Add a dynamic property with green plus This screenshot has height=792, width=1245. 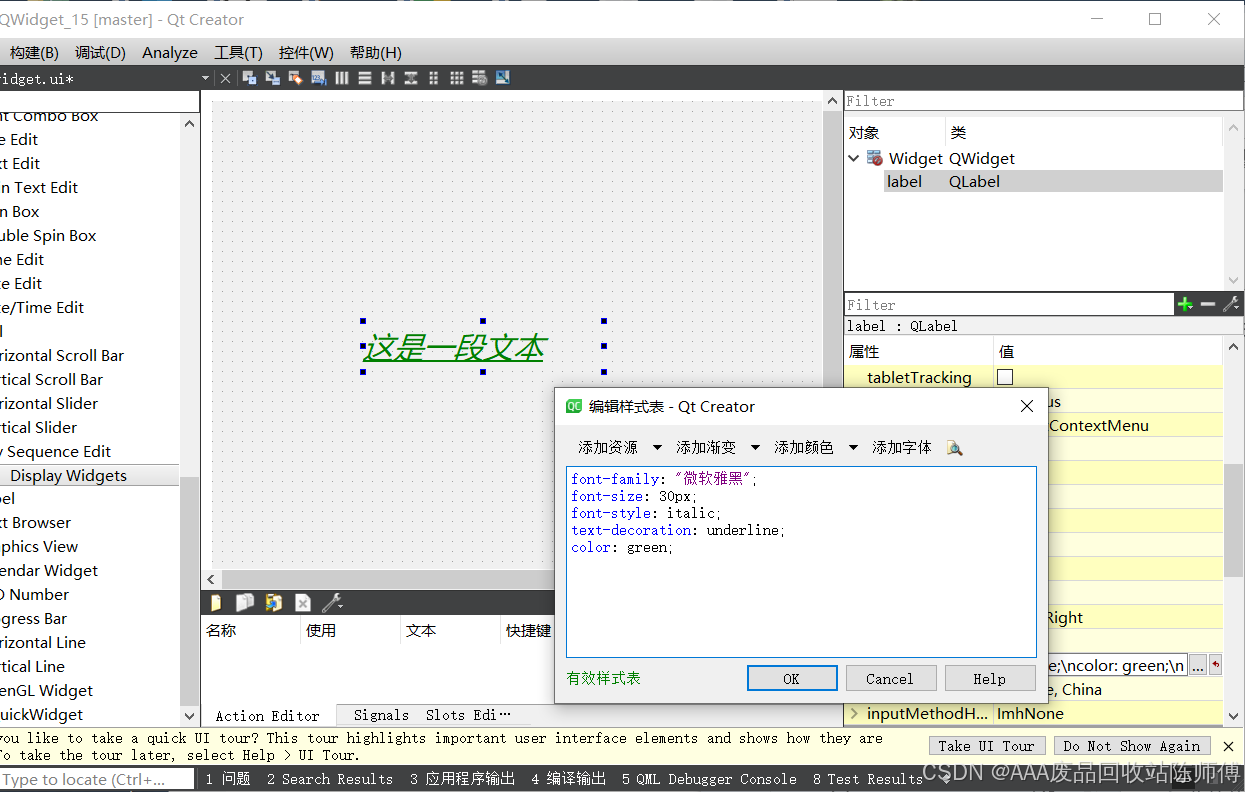click(x=1185, y=304)
